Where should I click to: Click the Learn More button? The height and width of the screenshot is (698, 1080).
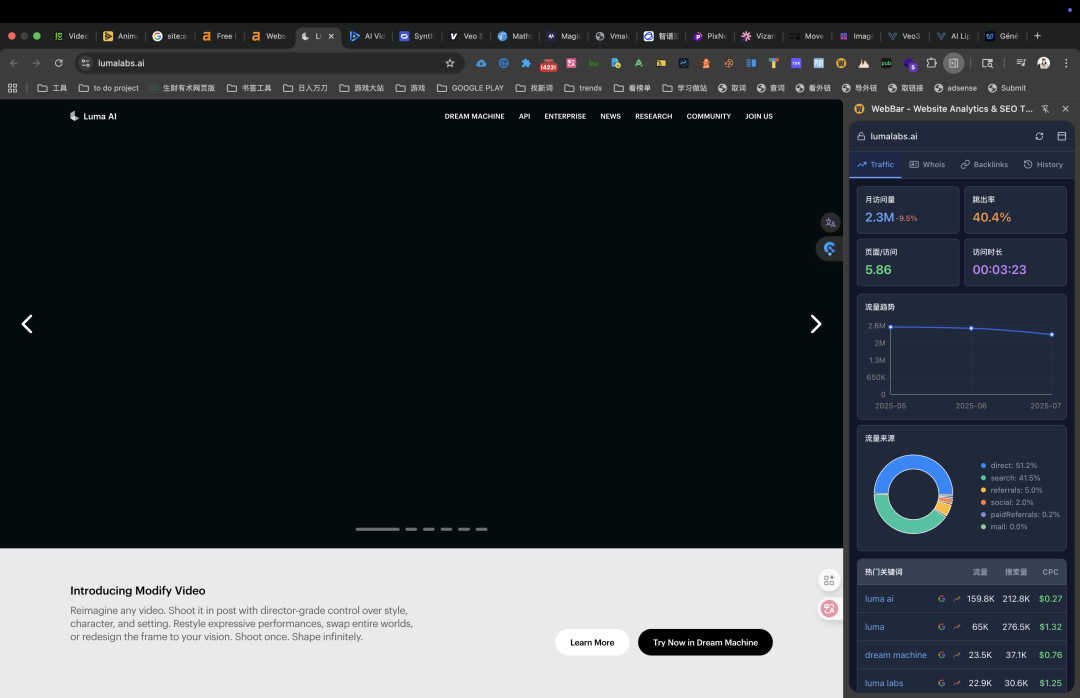(x=592, y=642)
